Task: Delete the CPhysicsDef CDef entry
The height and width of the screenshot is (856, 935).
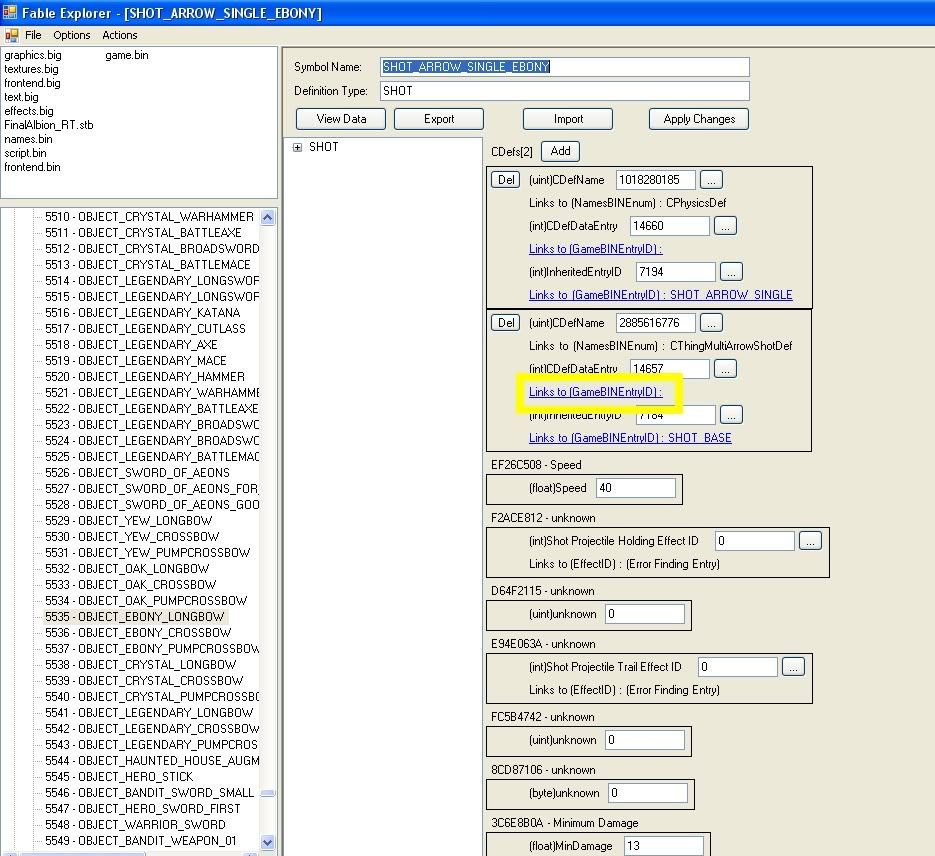Action: point(506,179)
